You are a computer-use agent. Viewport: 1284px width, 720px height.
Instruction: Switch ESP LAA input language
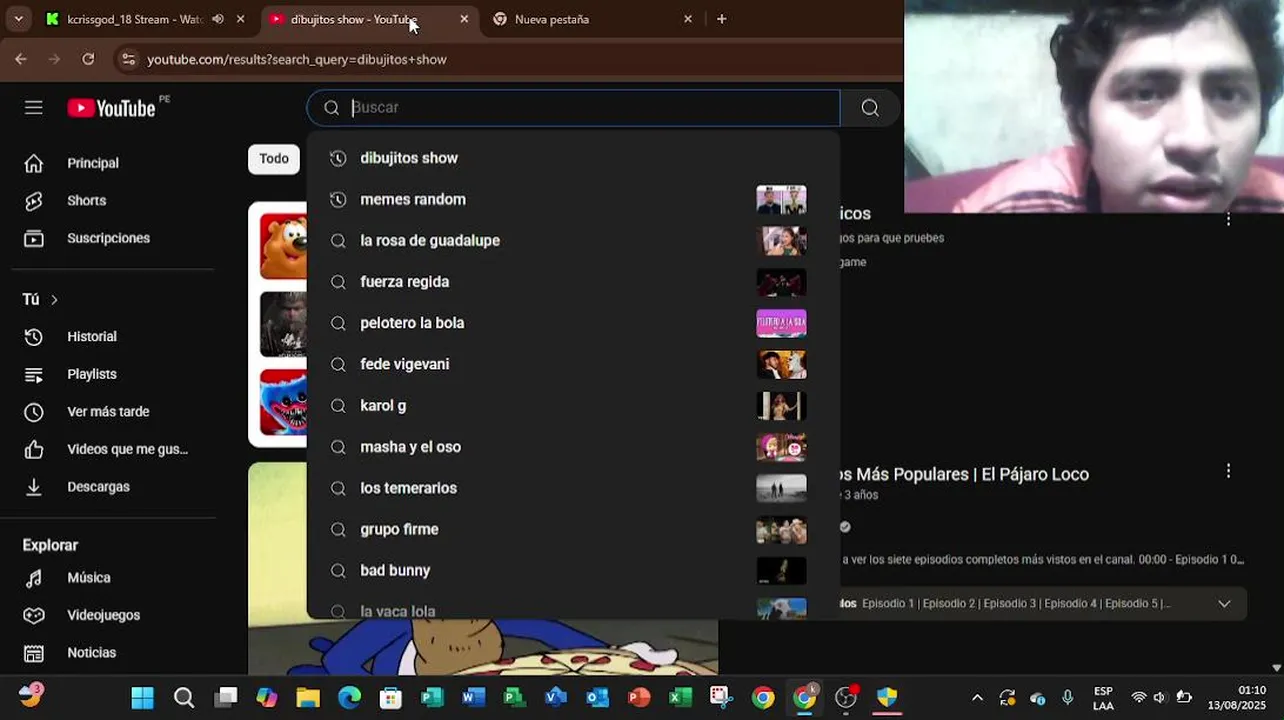(1103, 698)
